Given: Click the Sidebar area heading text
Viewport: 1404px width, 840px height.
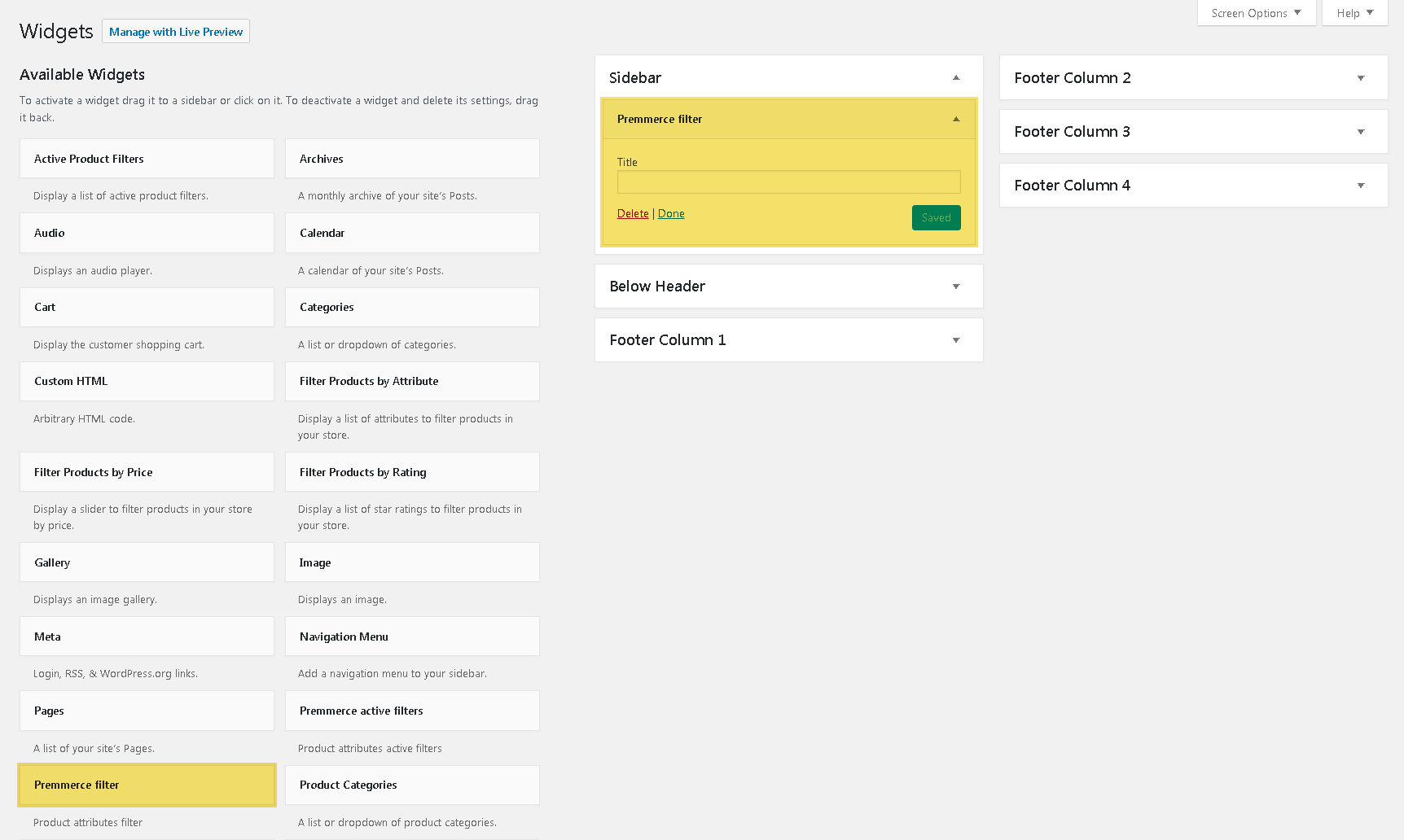Looking at the screenshot, I should 635,78.
